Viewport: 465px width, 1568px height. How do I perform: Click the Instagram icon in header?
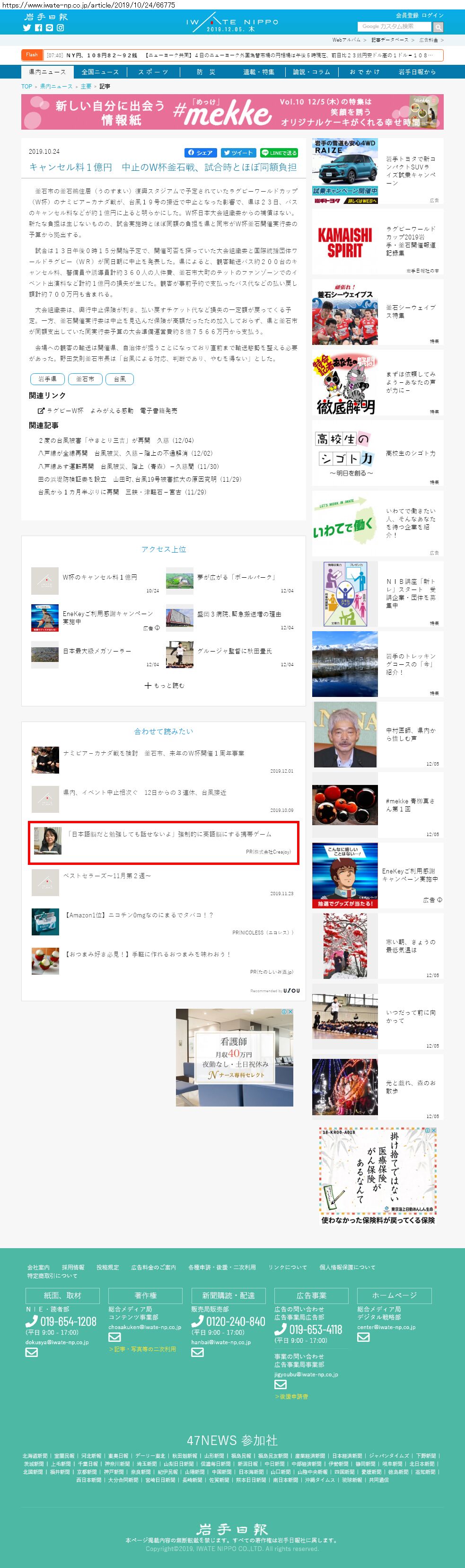(x=60, y=28)
